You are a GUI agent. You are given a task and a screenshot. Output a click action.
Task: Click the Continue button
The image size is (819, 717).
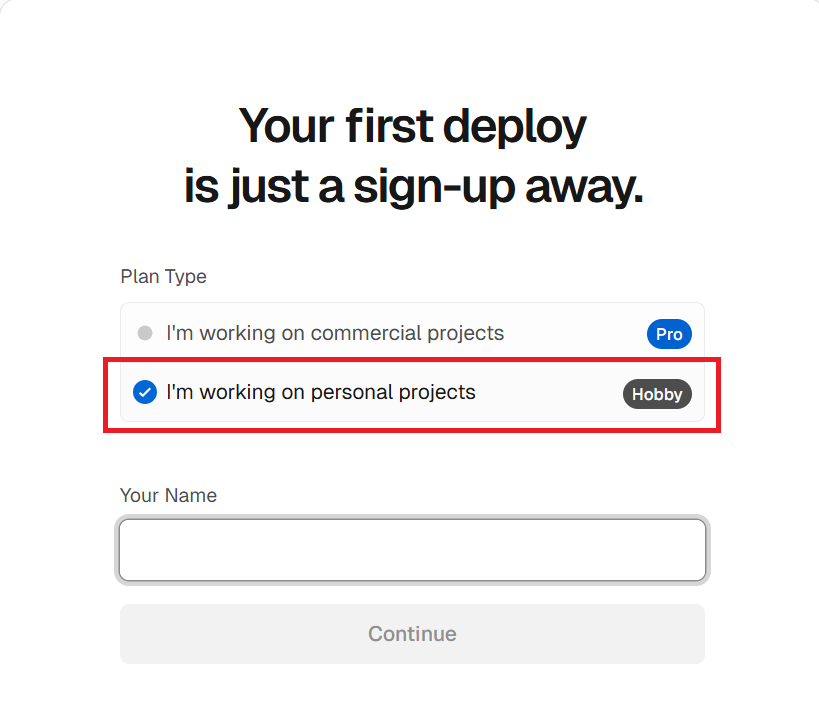[x=411, y=633]
